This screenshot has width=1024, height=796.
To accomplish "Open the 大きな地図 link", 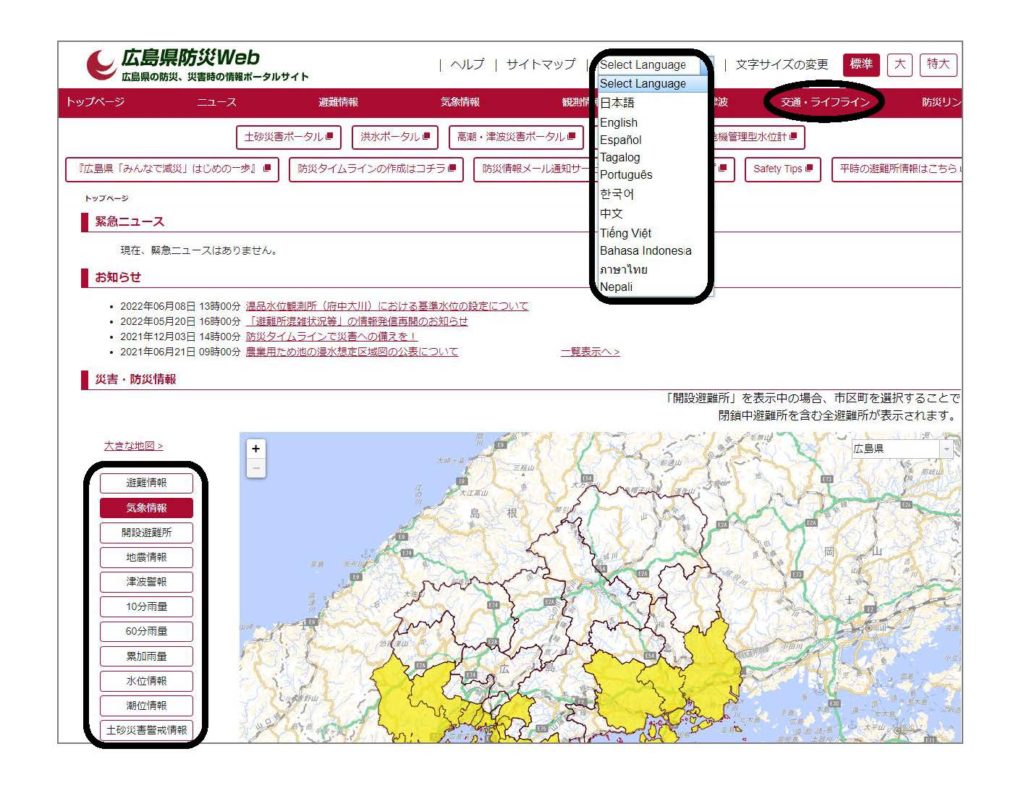I will point(133,445).
